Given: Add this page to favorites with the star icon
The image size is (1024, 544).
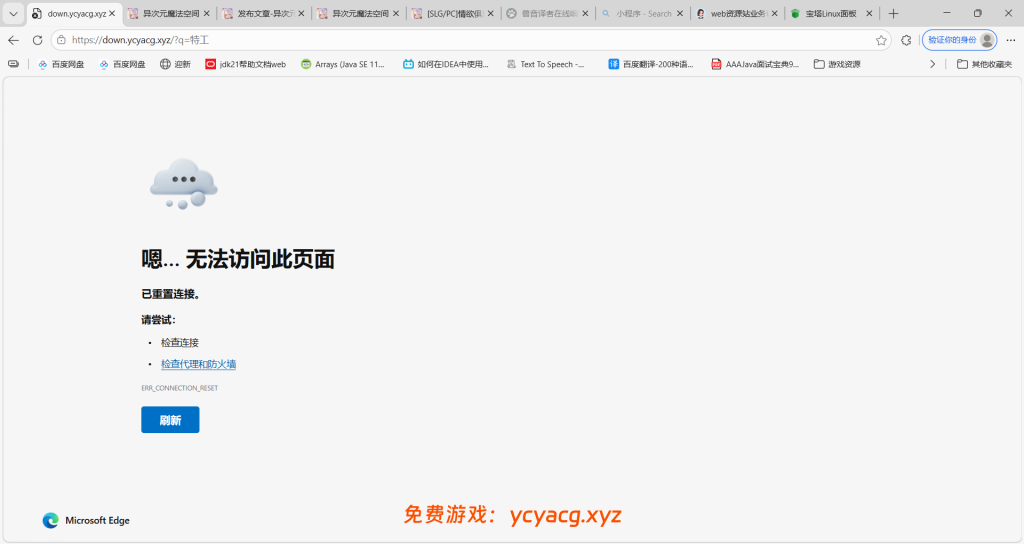Looking at the screenshot, I should point(881,40).
